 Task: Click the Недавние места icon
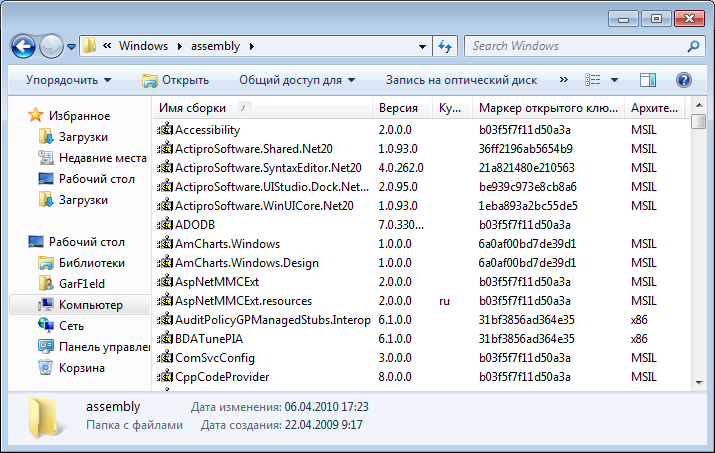[x=46, y=158]
